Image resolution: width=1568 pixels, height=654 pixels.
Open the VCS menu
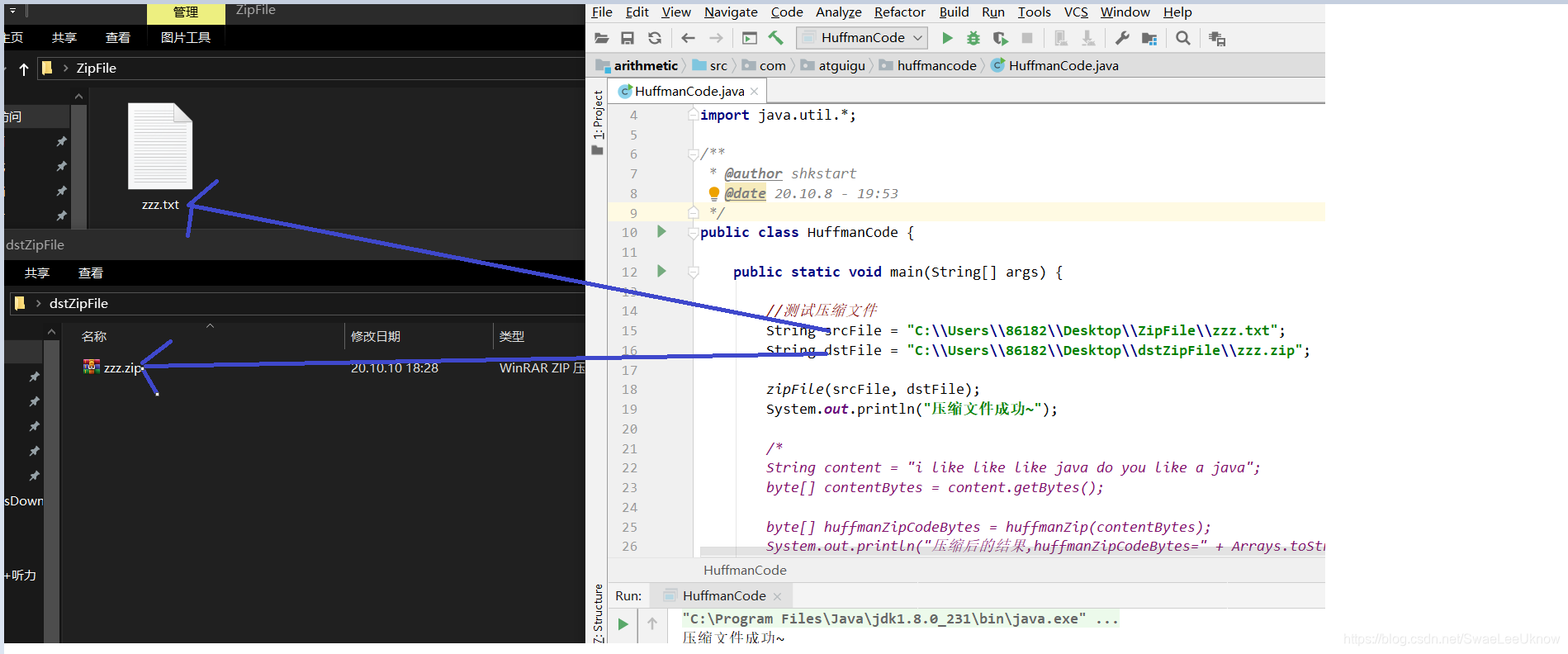(x=1076, y=12)
